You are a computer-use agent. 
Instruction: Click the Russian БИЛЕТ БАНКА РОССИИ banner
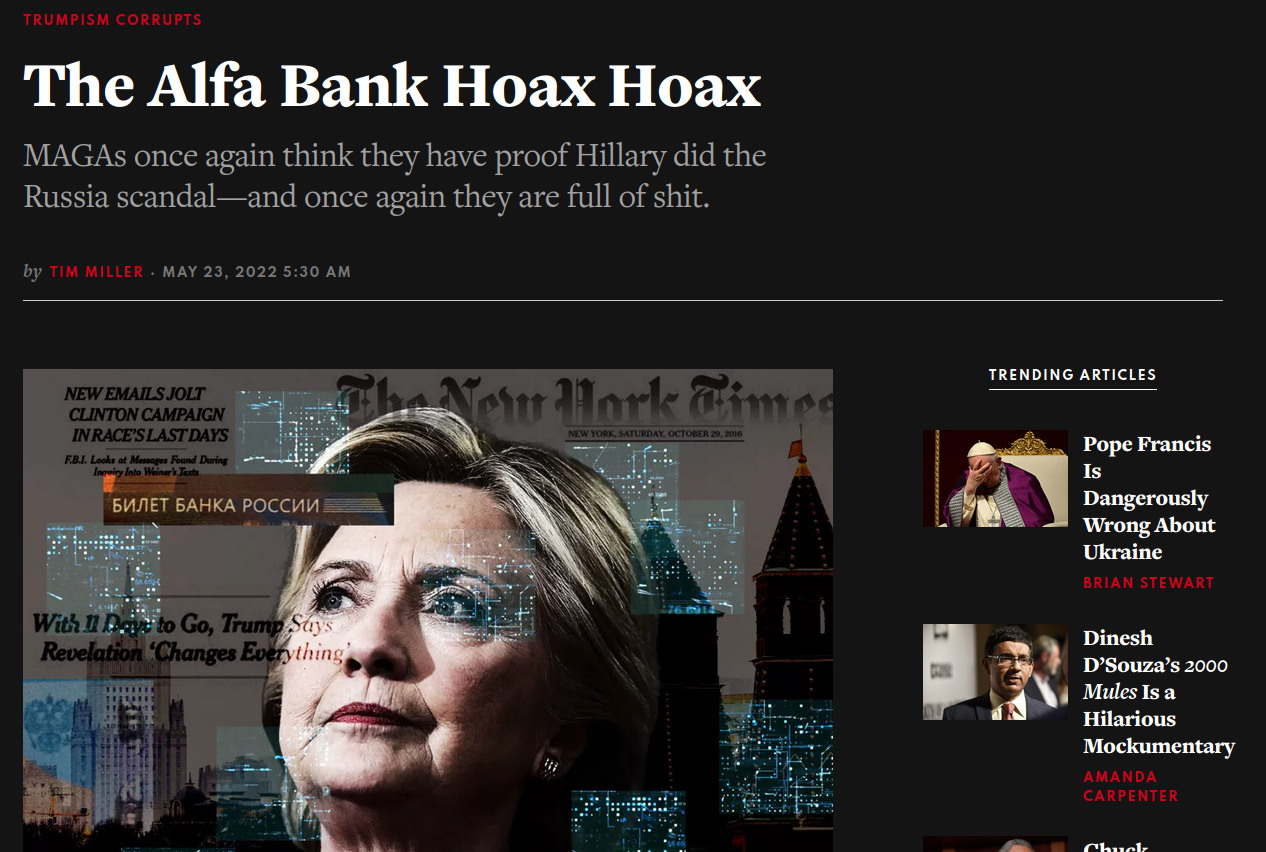pos(248,504)
